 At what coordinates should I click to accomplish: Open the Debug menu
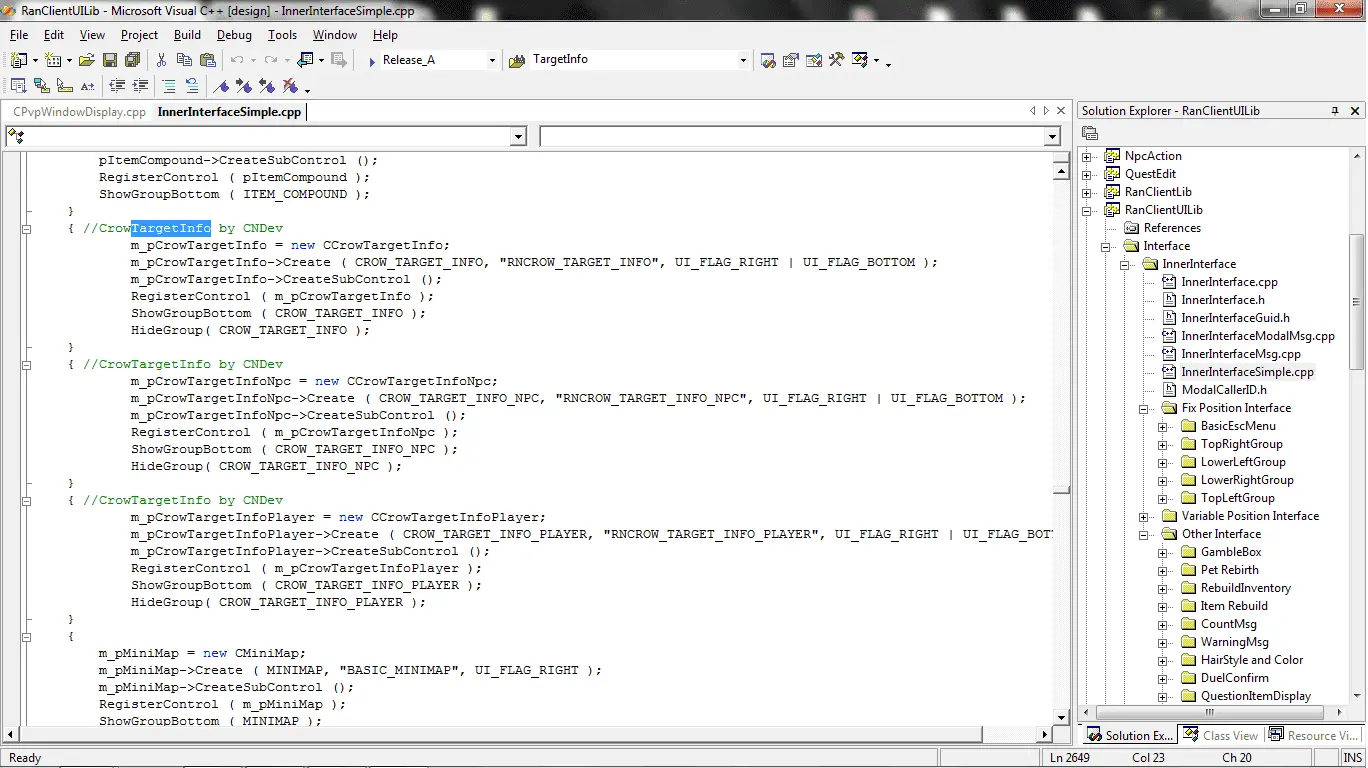point(234,35)
